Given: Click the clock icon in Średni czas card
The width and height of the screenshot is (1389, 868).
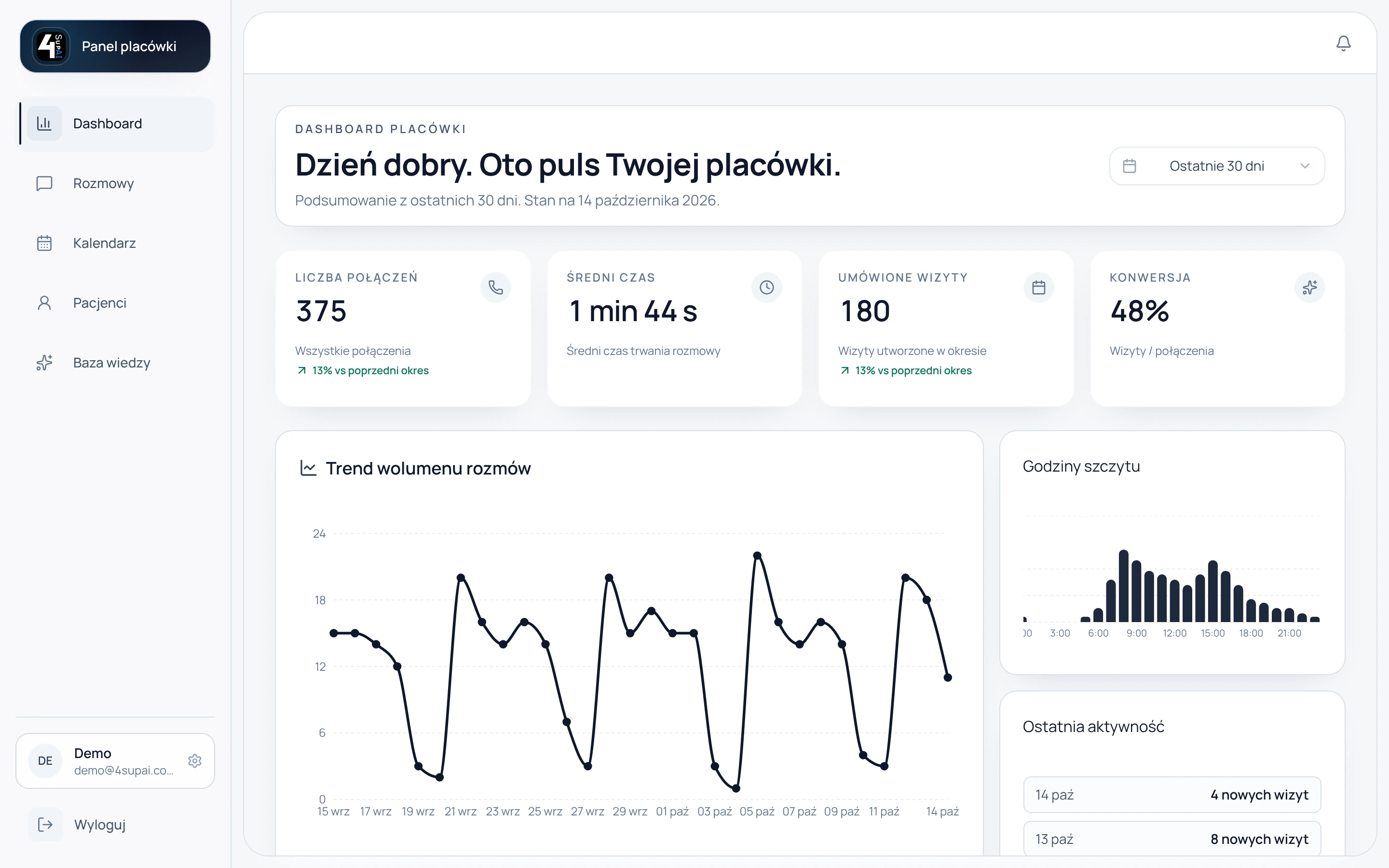Looking at the screenshot, I should tap(767, 287).
